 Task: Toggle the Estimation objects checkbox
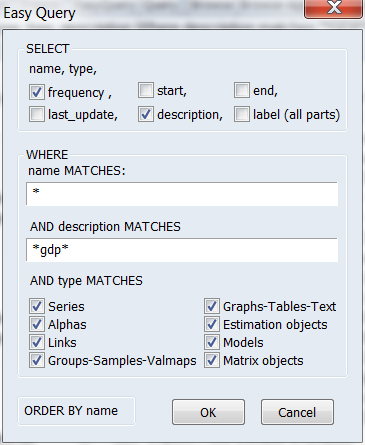pos(212,324)
